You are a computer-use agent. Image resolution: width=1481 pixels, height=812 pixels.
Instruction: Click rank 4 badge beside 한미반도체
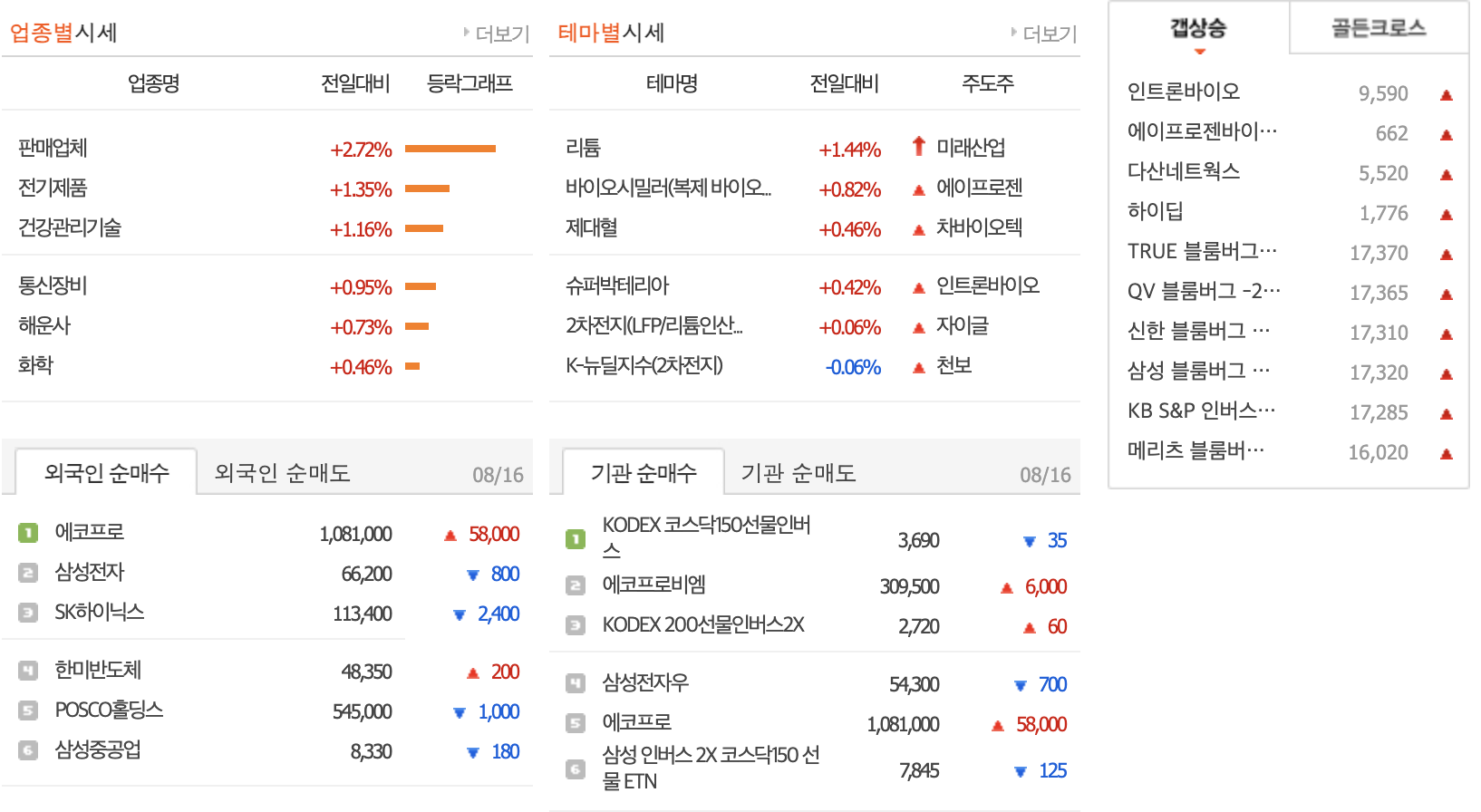(x=28, y=671)
